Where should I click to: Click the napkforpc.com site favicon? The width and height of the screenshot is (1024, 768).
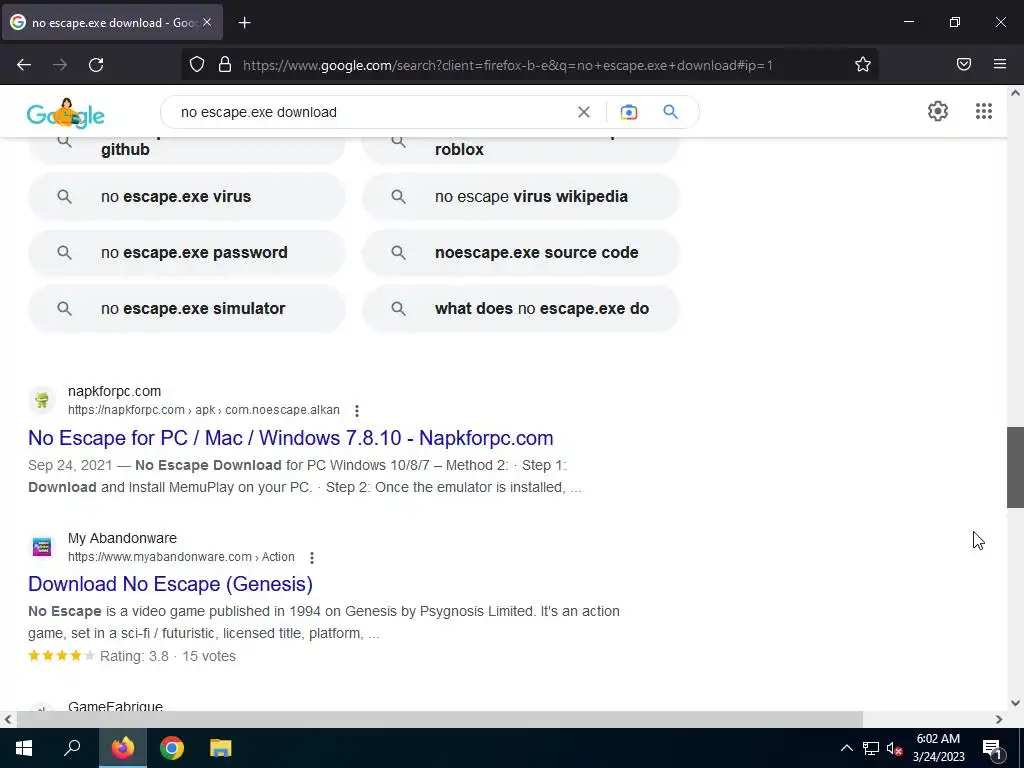pyautogui.click(x=42, y=400)
